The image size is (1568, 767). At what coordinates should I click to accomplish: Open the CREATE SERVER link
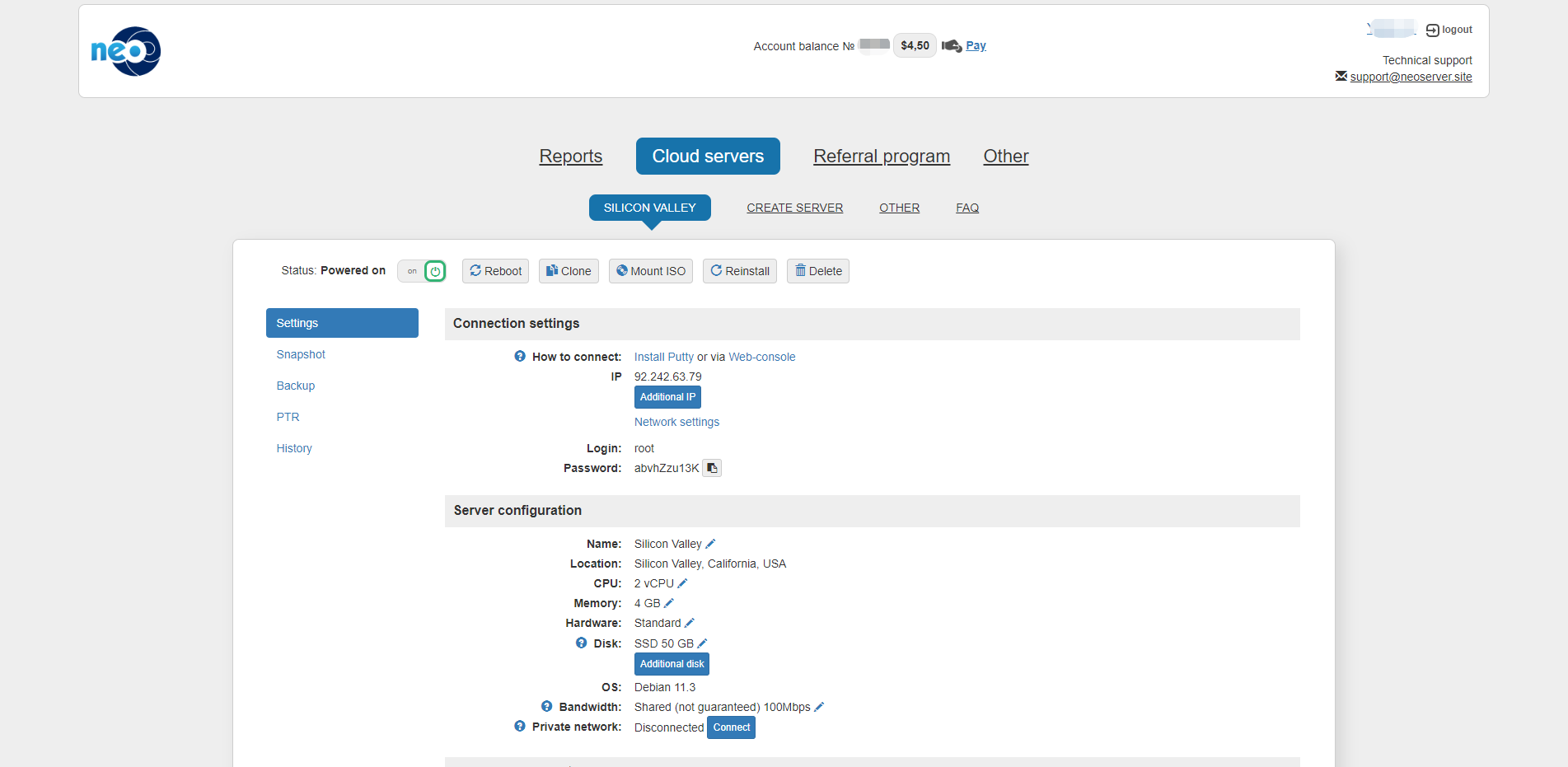tap(795, 208)
